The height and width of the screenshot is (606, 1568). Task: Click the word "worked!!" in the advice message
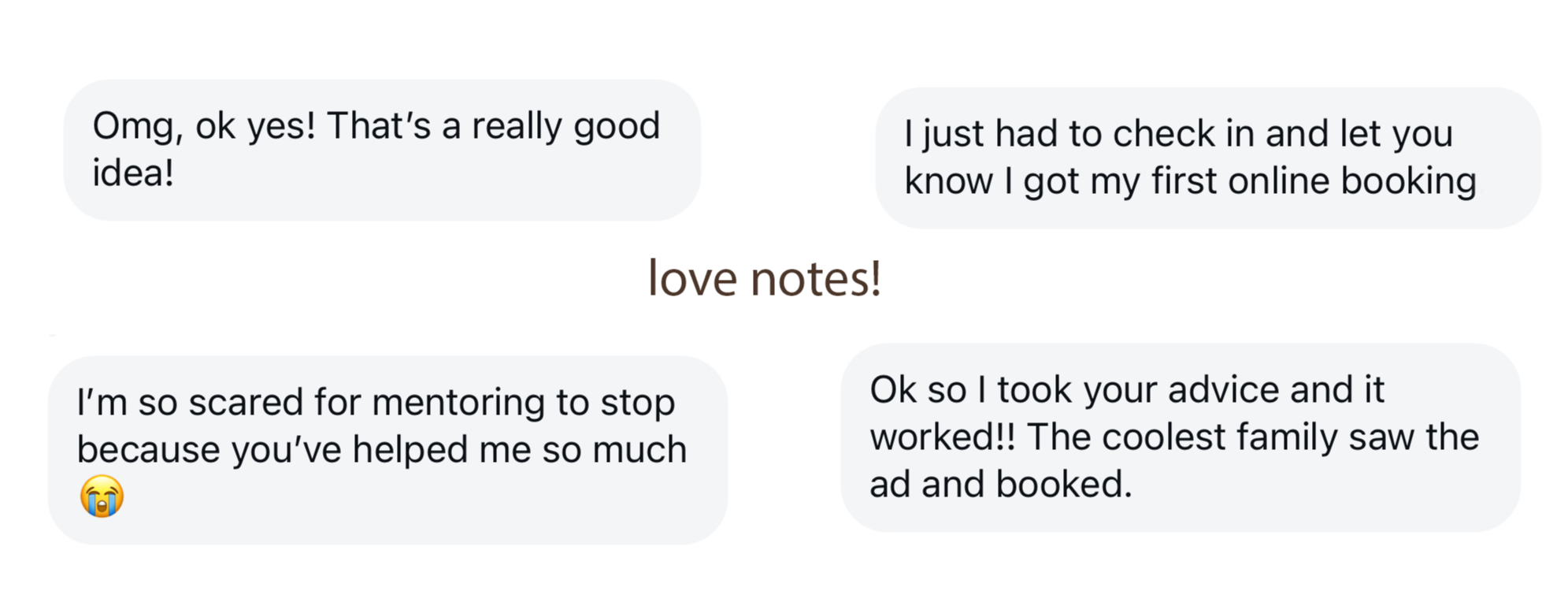point(942,437)
